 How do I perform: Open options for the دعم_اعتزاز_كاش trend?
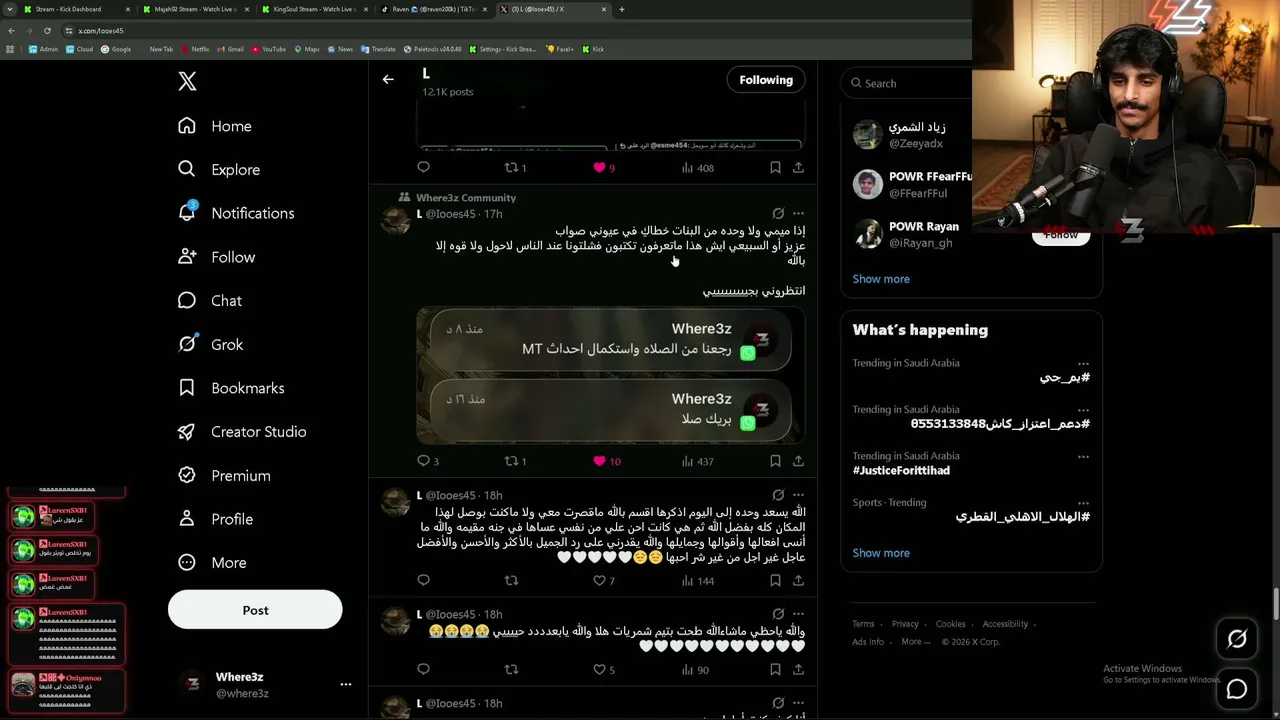(1083, 410)
